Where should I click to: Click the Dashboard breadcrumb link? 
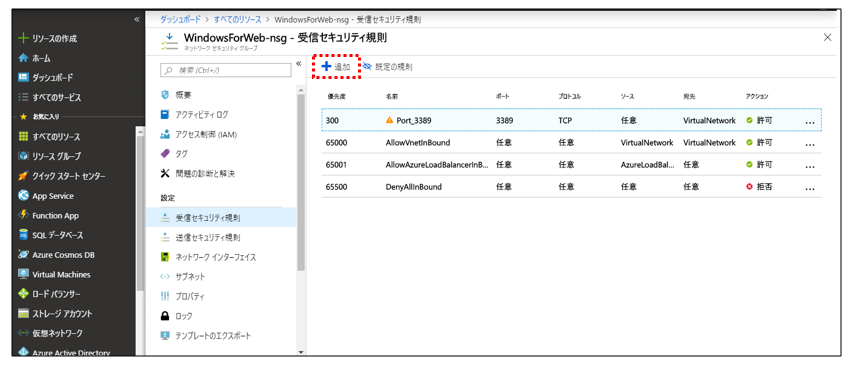180,20
